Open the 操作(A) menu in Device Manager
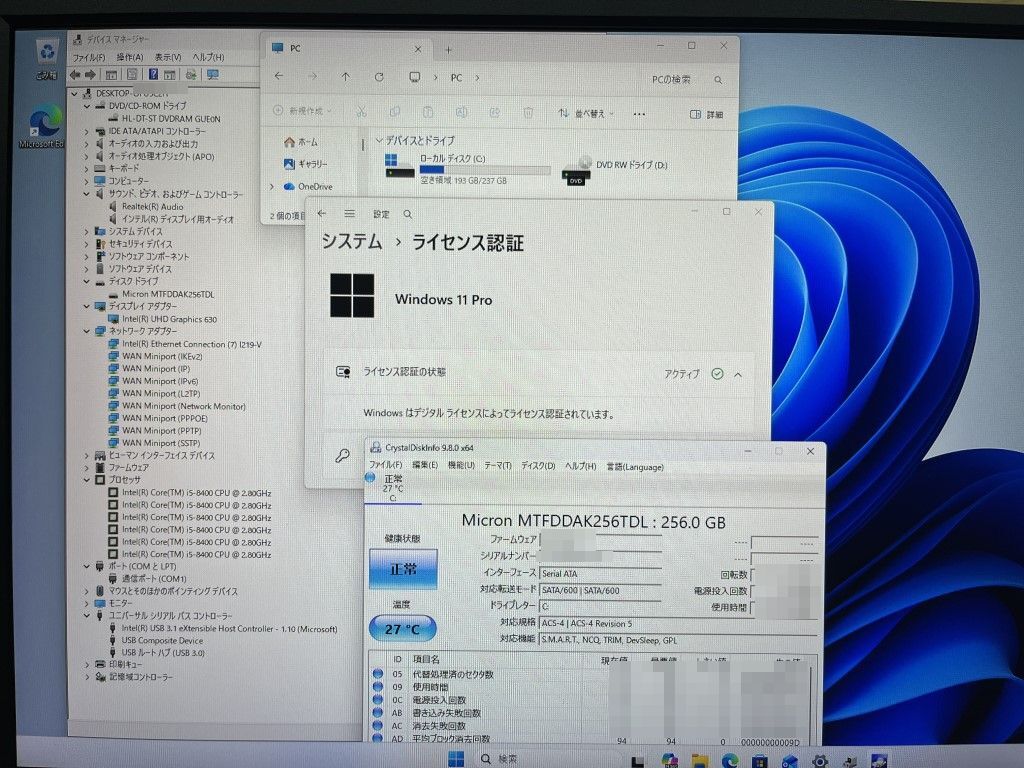The width and height of the screenshot is (1024, 768). pos(129,57)
